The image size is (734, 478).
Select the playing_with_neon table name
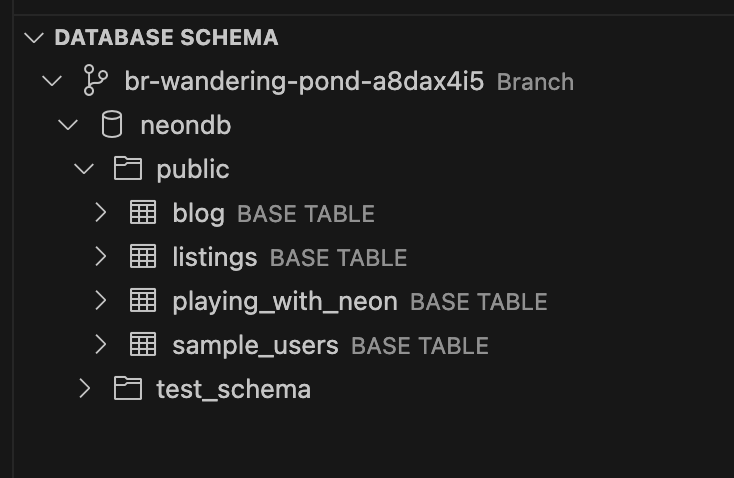pos(285,301)
